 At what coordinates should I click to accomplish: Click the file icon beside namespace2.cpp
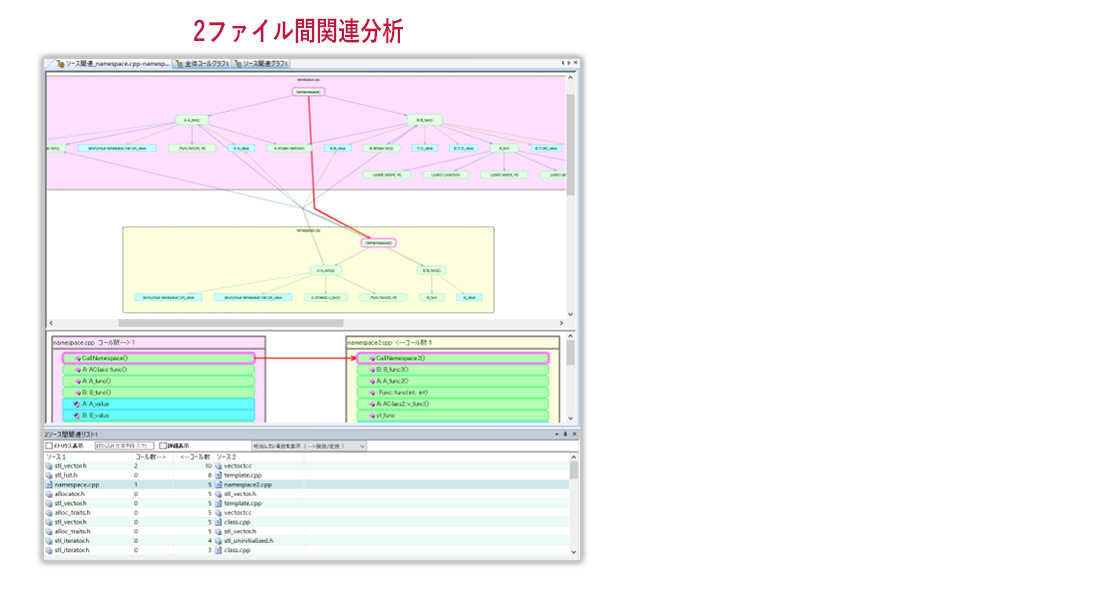219,485
